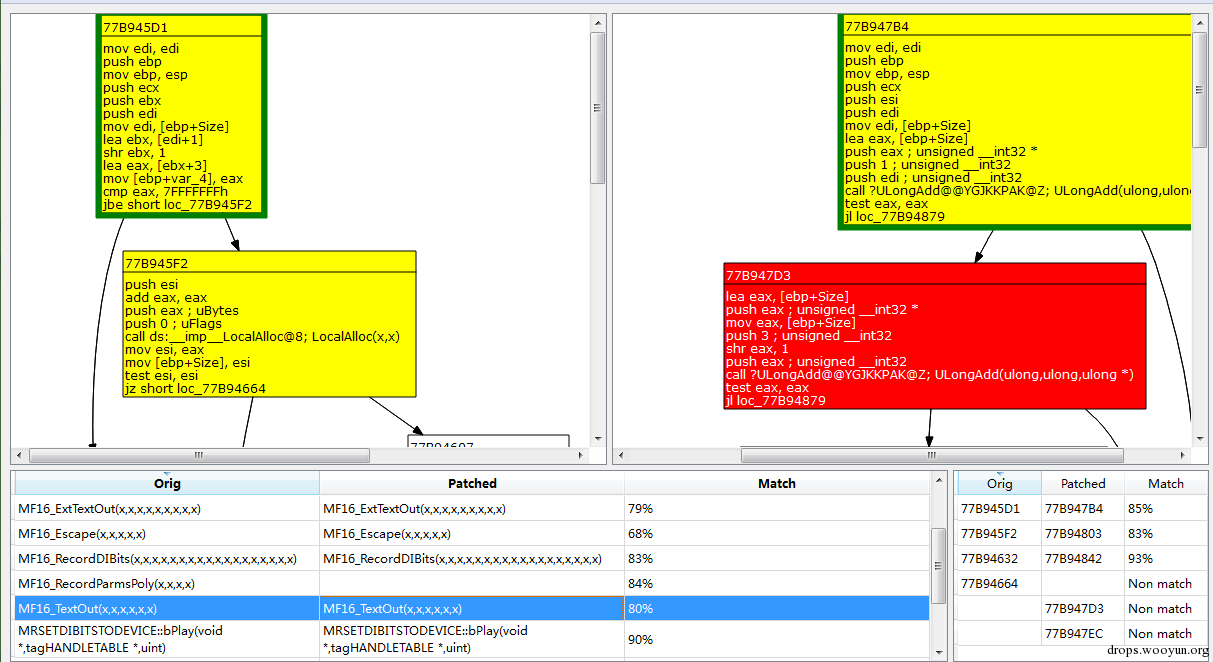The height and width of the screenshot is (662, 1213).
Task: Click the 84% match value
Action: [640, 583]
